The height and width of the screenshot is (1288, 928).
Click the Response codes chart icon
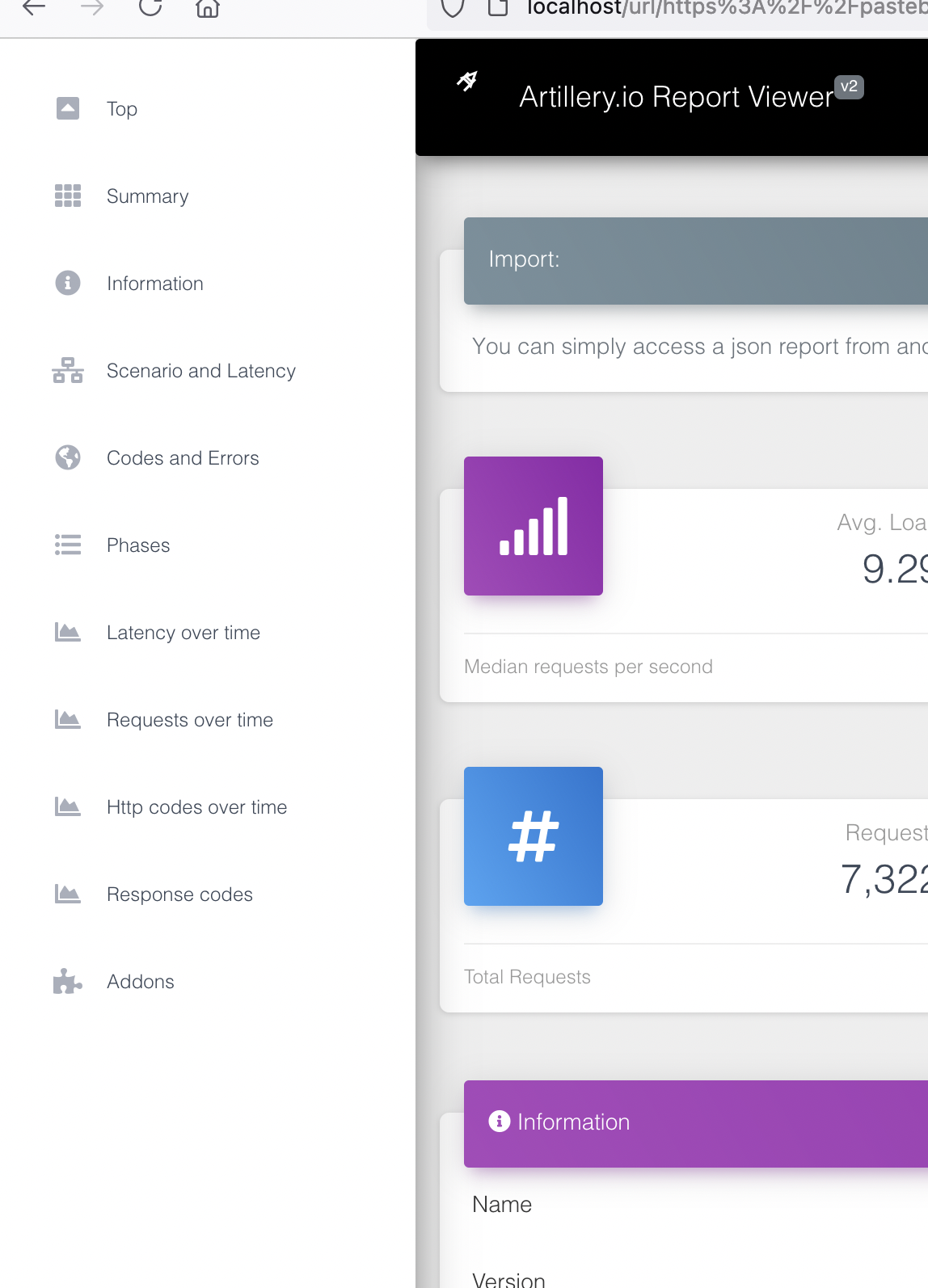(x=68, y=894)
